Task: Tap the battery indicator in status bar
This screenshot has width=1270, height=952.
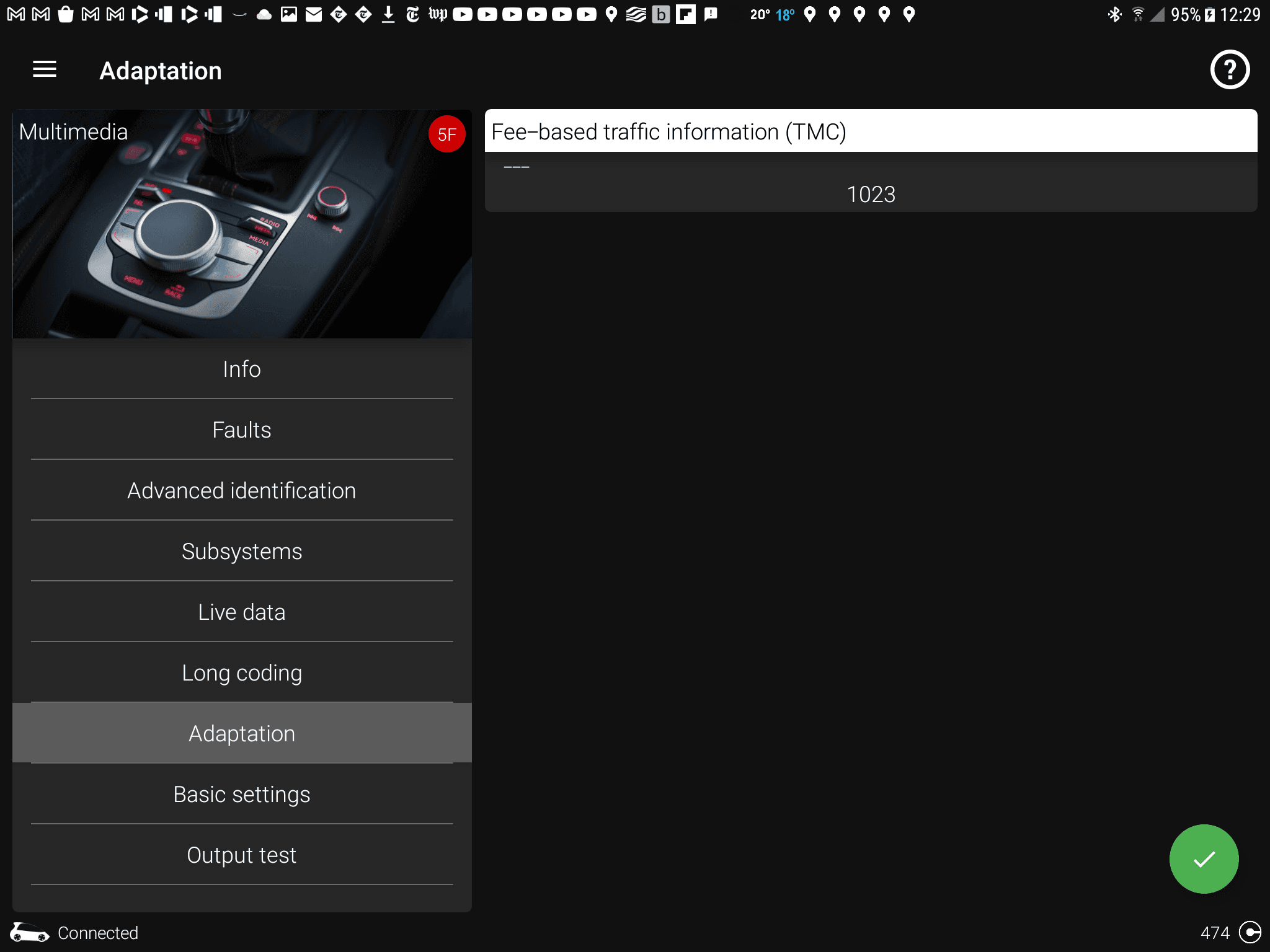Action: click(1209, 14)
